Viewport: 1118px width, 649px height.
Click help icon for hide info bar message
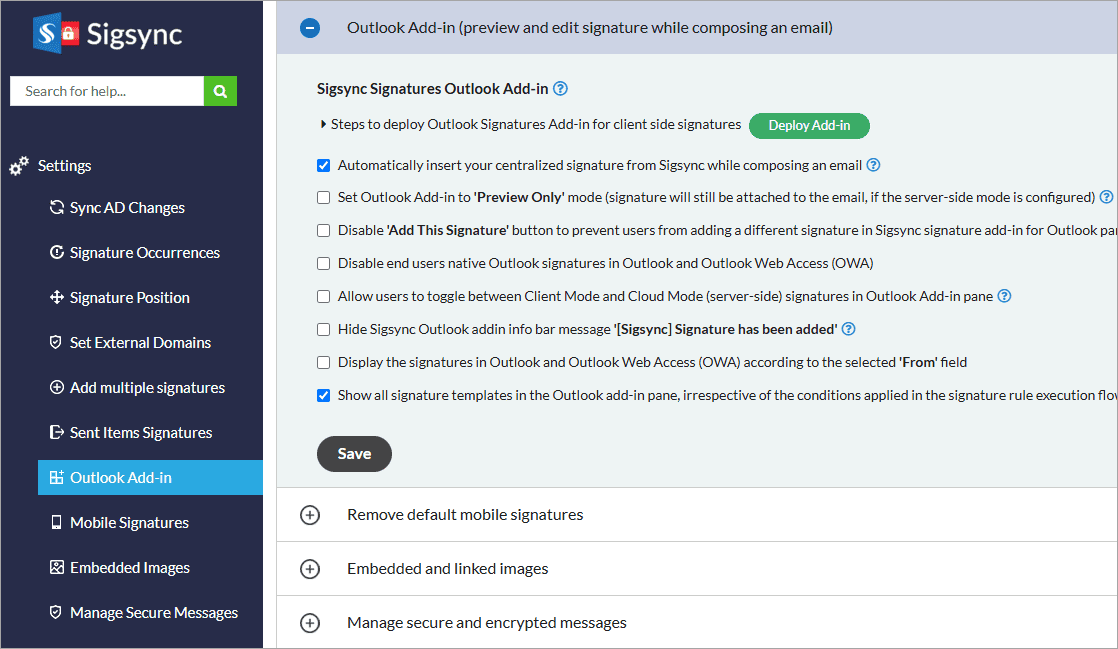pos(849,329)
